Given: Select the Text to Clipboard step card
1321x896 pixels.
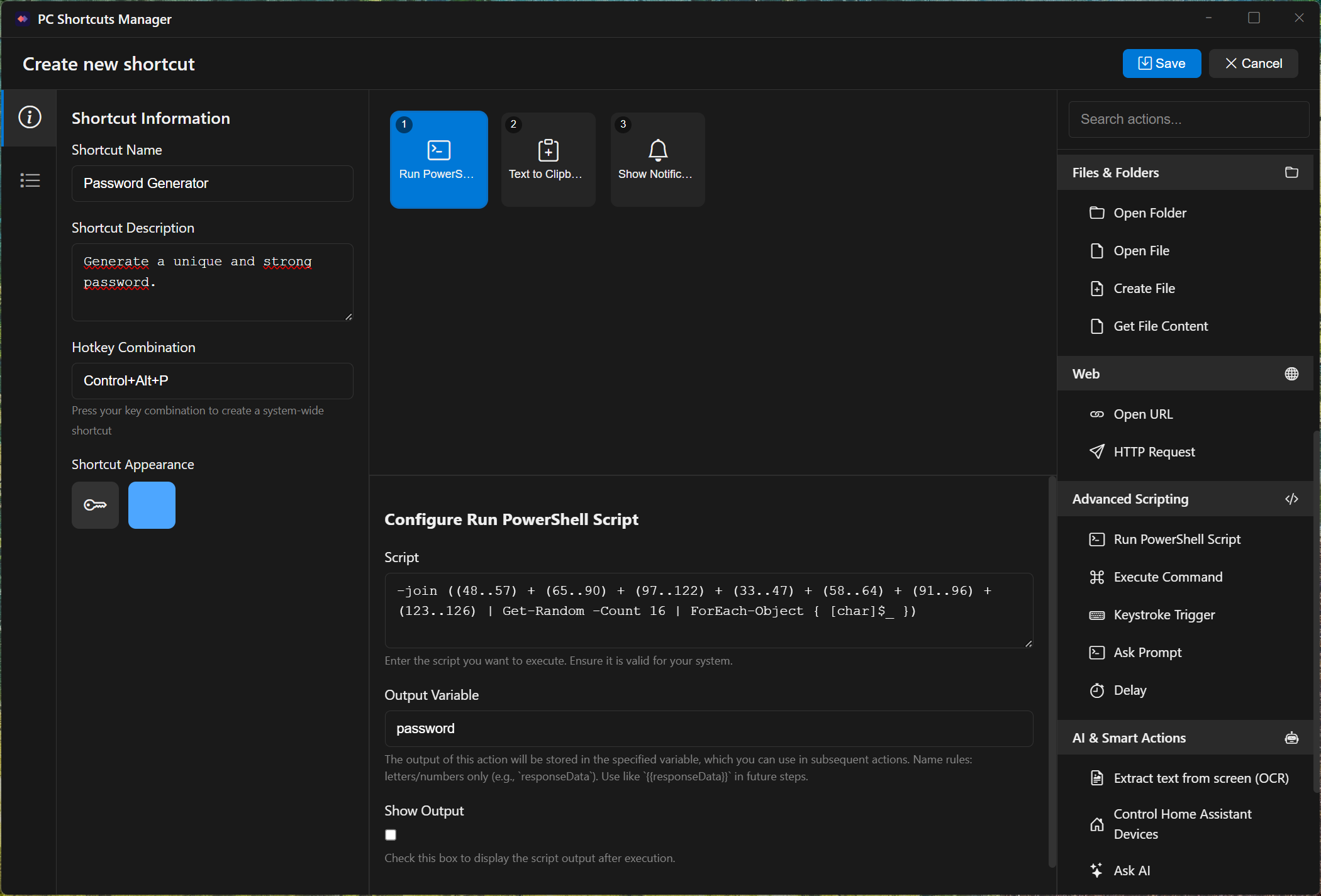Looking at the screenshot, I should click(548, 160).
